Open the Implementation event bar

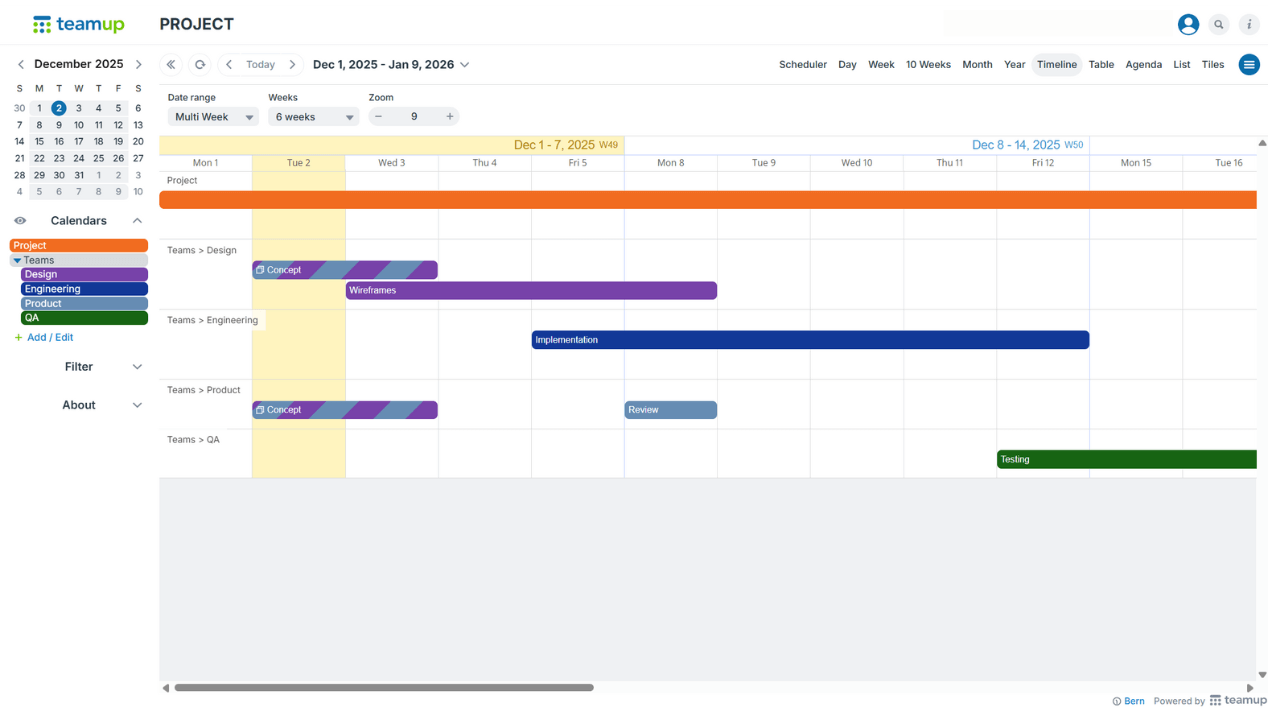coord(809,340)
